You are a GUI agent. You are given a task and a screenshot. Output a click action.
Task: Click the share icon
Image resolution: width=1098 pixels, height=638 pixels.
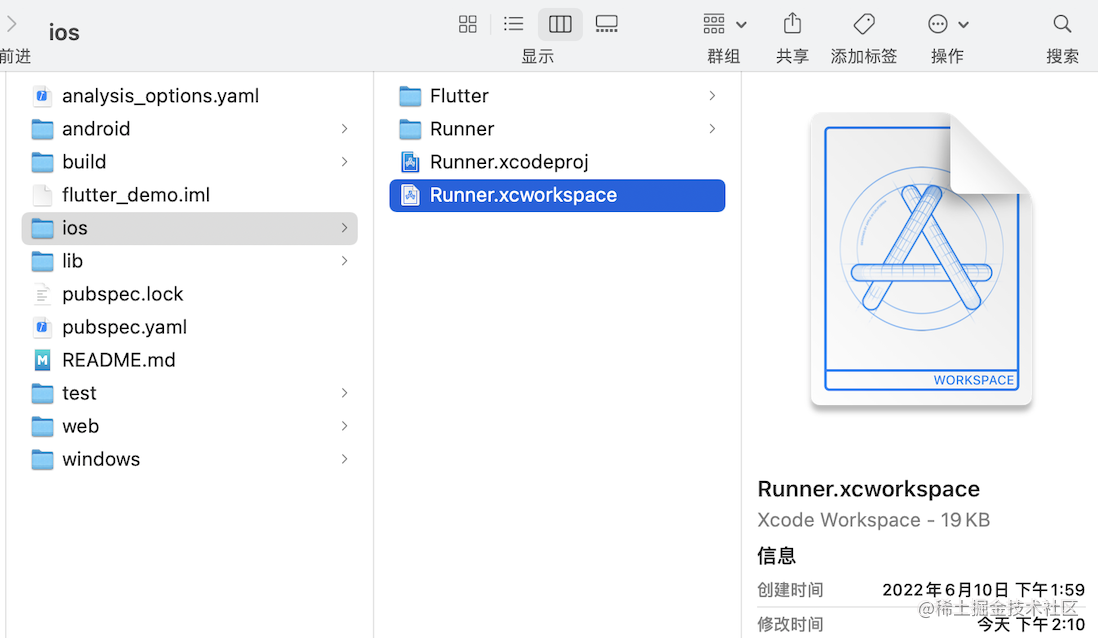click(x=792, y=23)
